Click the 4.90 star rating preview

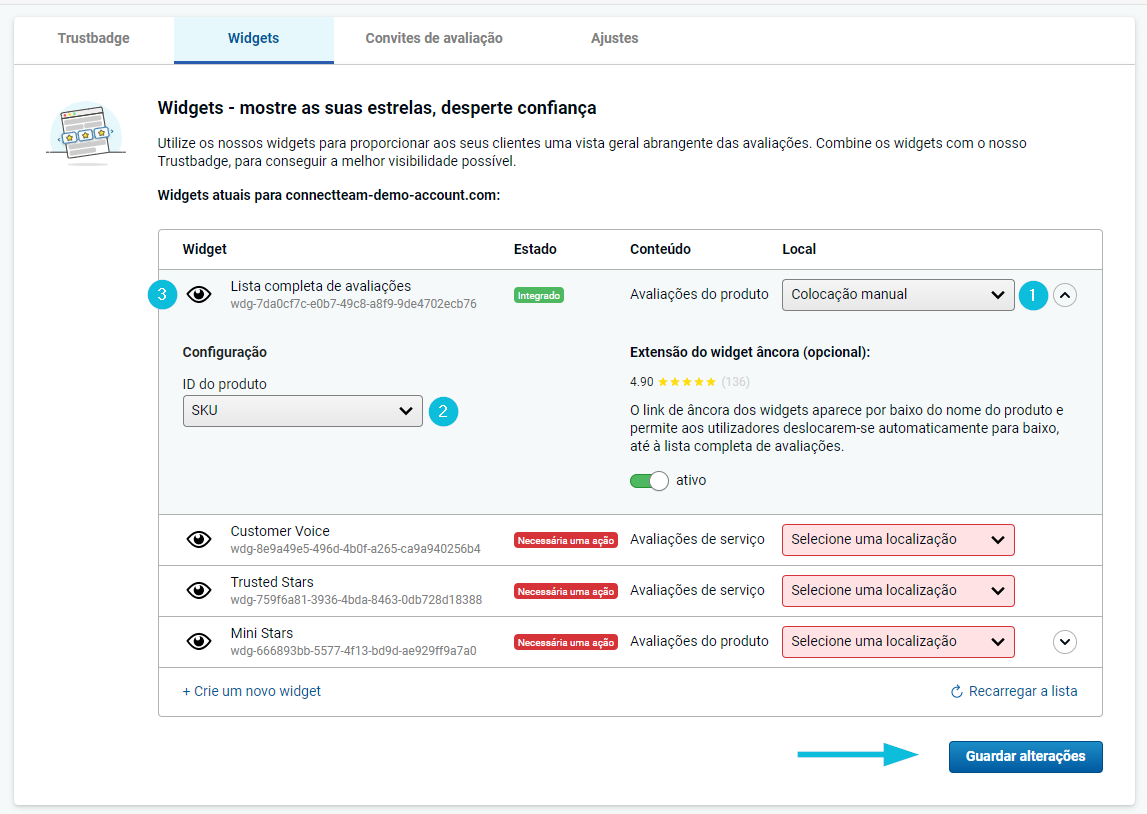[x=689, y=382]
